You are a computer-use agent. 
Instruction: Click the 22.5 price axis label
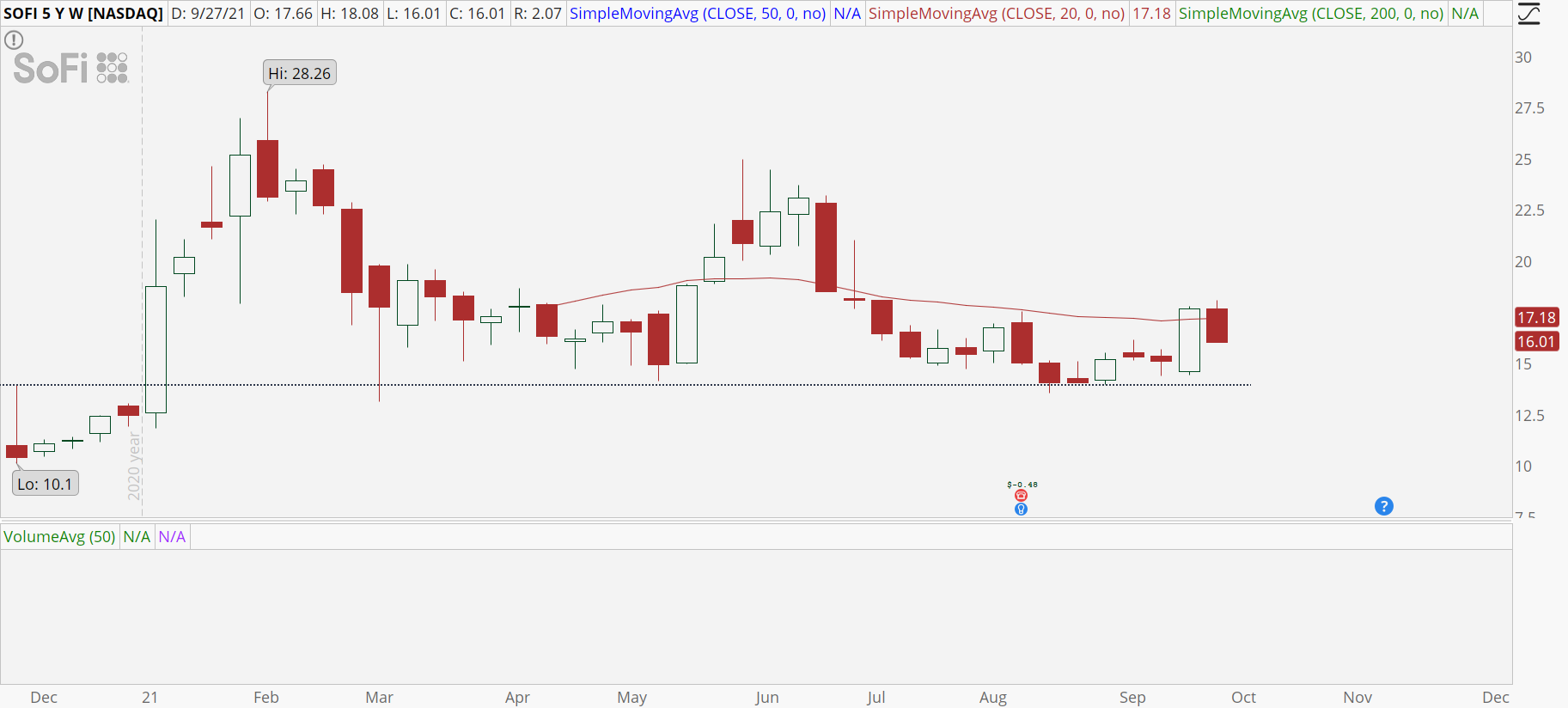[1529, 211]
